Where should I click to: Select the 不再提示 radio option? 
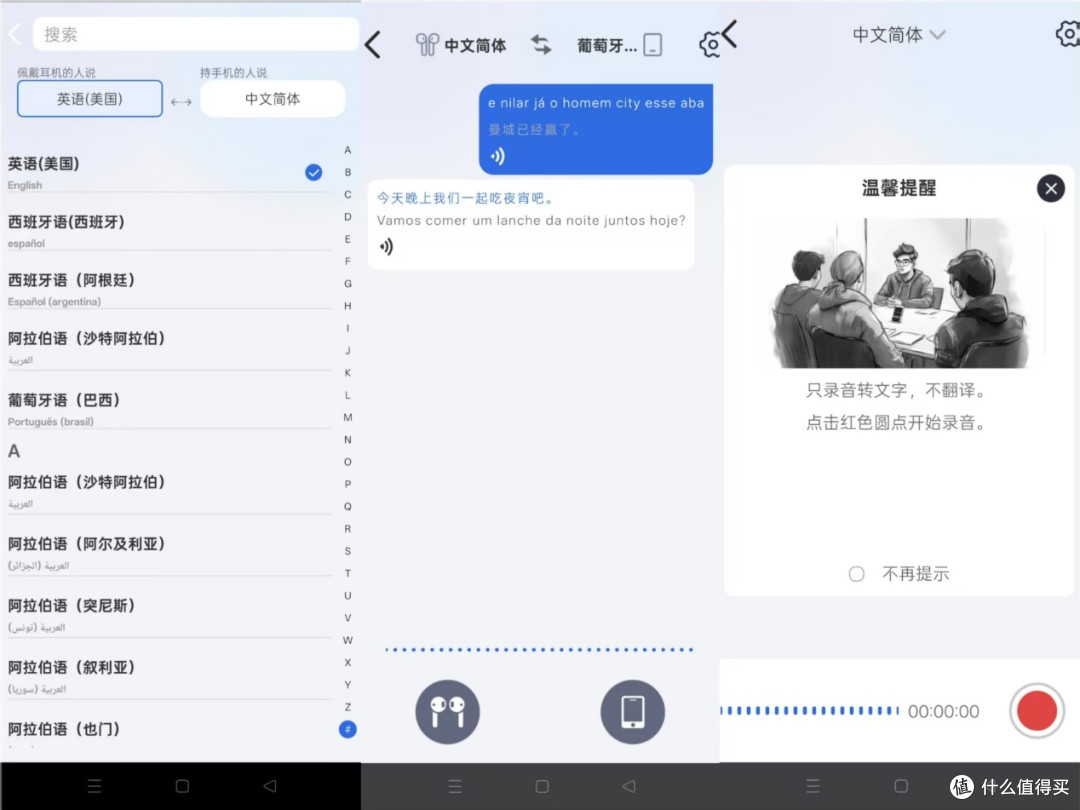856,574
